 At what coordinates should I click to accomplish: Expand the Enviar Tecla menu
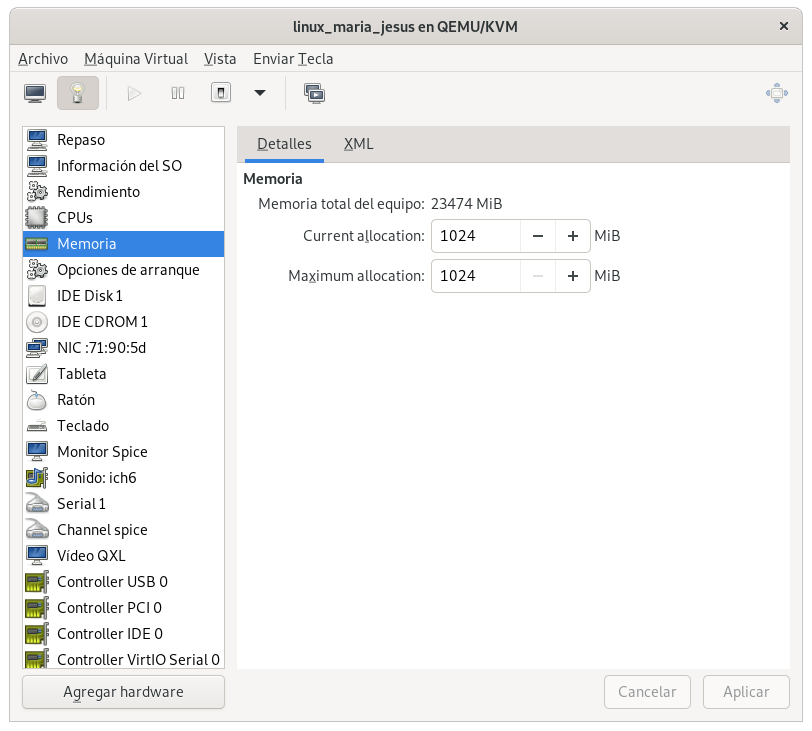point(293,59)
